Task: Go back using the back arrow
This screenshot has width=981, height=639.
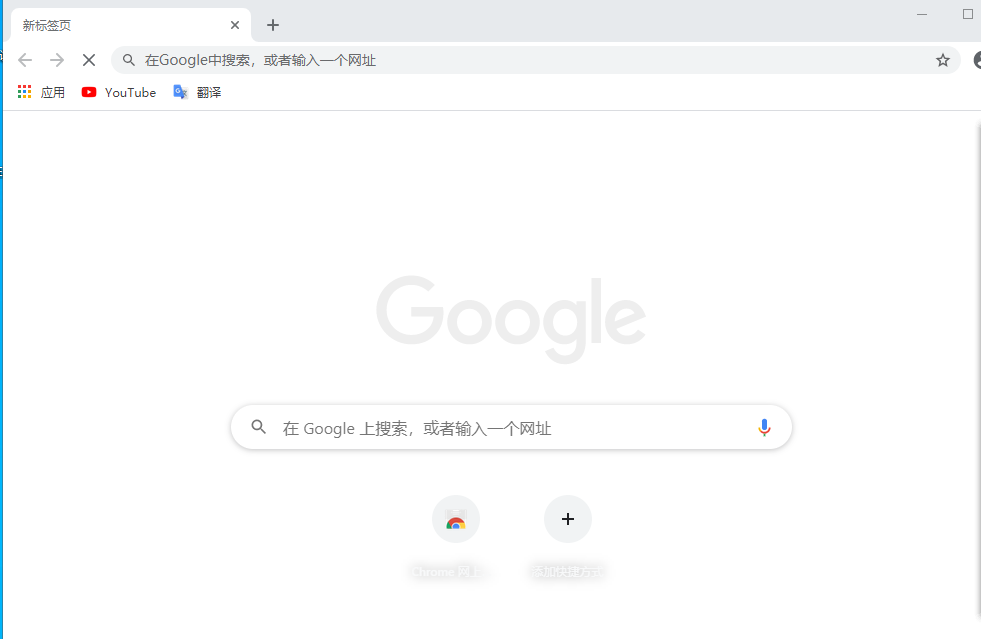Action: (25, 60)
